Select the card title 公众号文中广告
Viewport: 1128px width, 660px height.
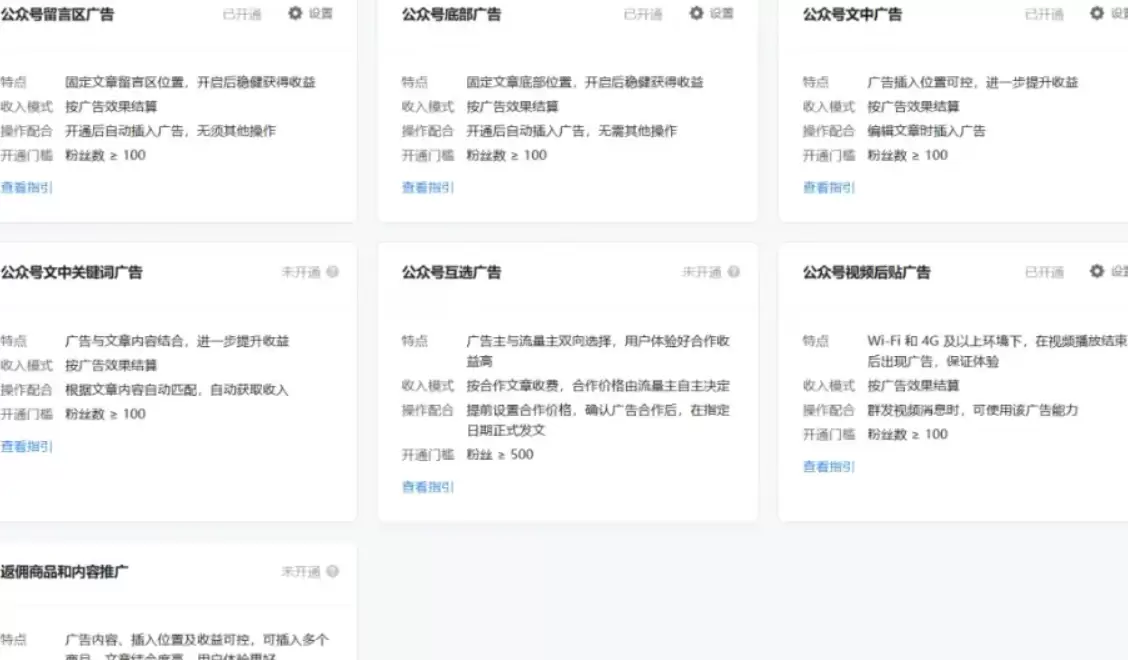pos(852,14)
